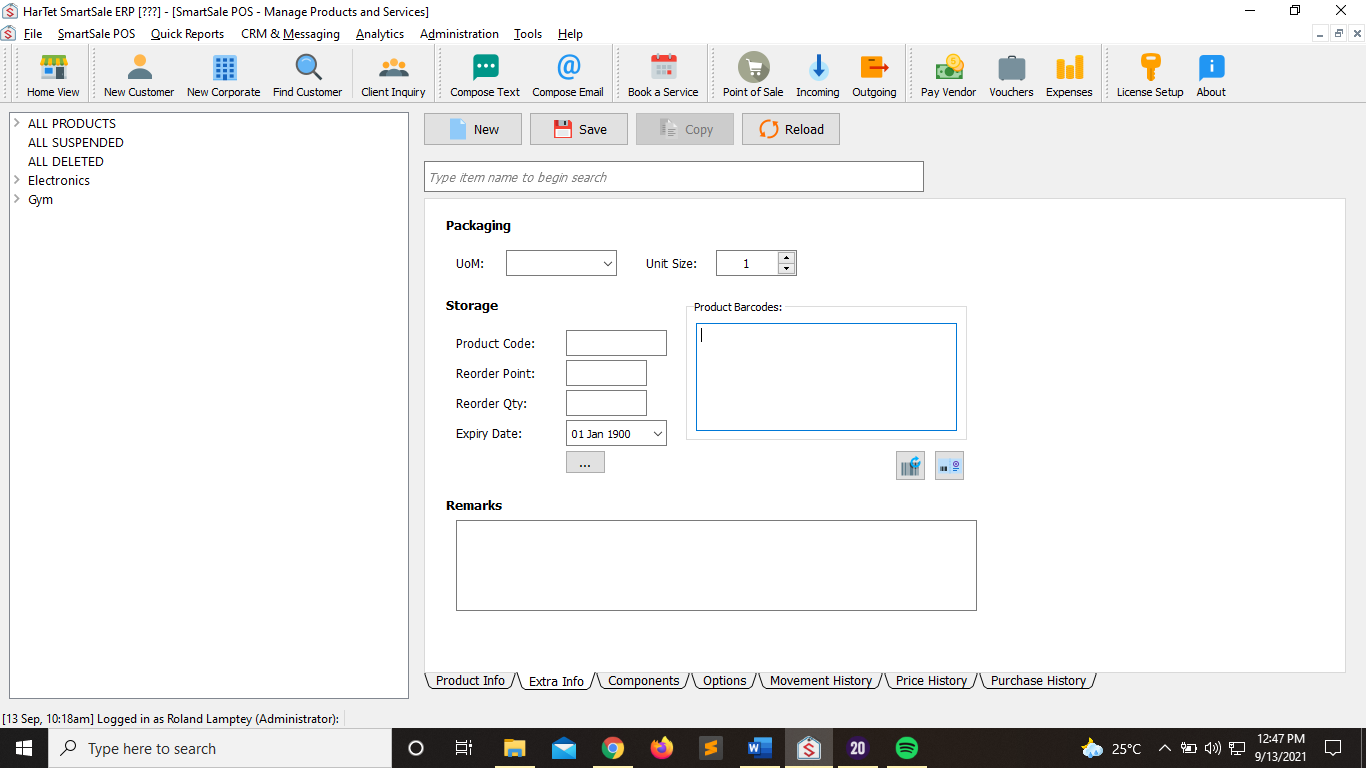Compose Email from toolbar
The width and height of the screenshot is (1366, 768).
[x=568, y=75]
